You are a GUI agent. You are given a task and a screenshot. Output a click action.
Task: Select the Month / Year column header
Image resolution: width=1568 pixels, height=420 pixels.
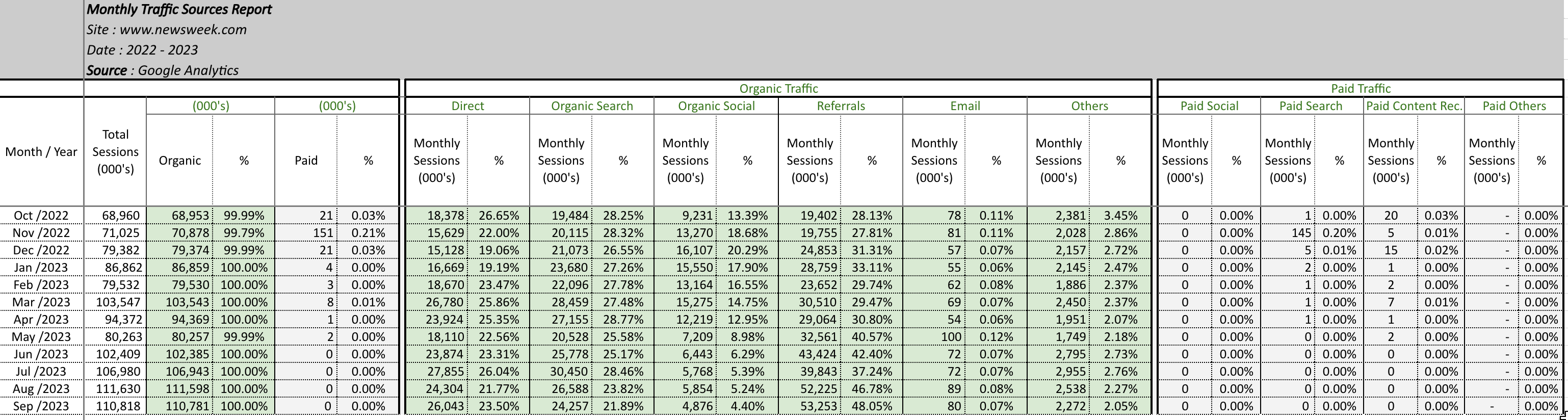click(x=41, y=152)
